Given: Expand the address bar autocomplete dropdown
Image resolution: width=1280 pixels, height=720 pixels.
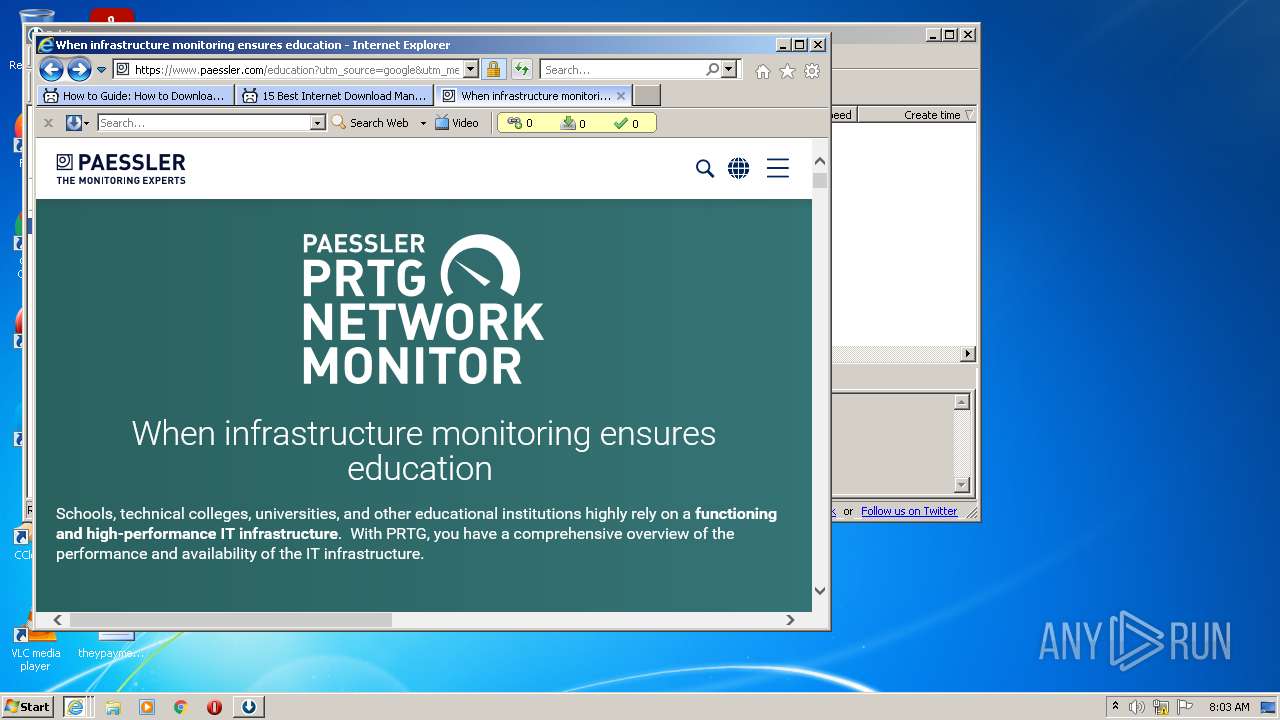Looking at the screenshot, I should (470, 70).
